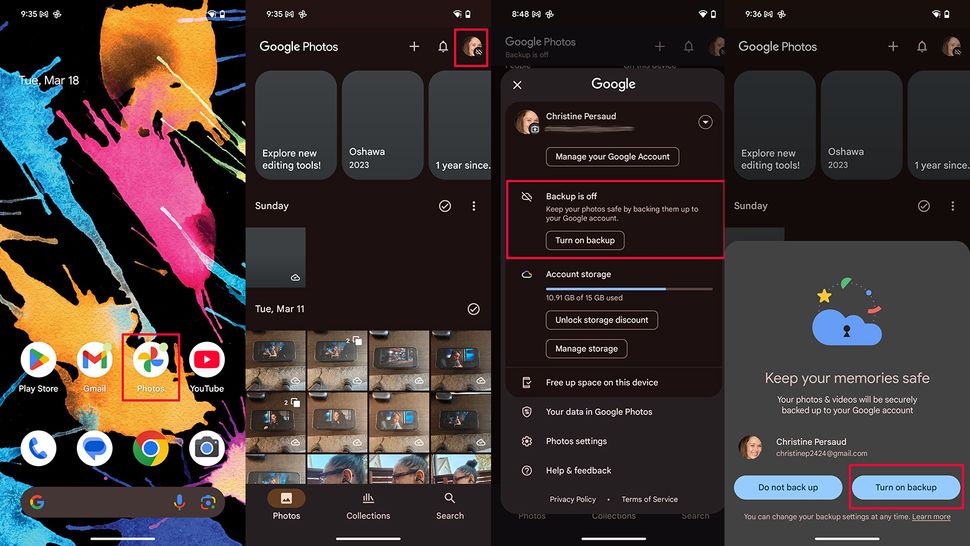Image resolution: width=970 pixels, height=546 pixels.
Task: Close the Google account panel
Action: tap(517, 85)
